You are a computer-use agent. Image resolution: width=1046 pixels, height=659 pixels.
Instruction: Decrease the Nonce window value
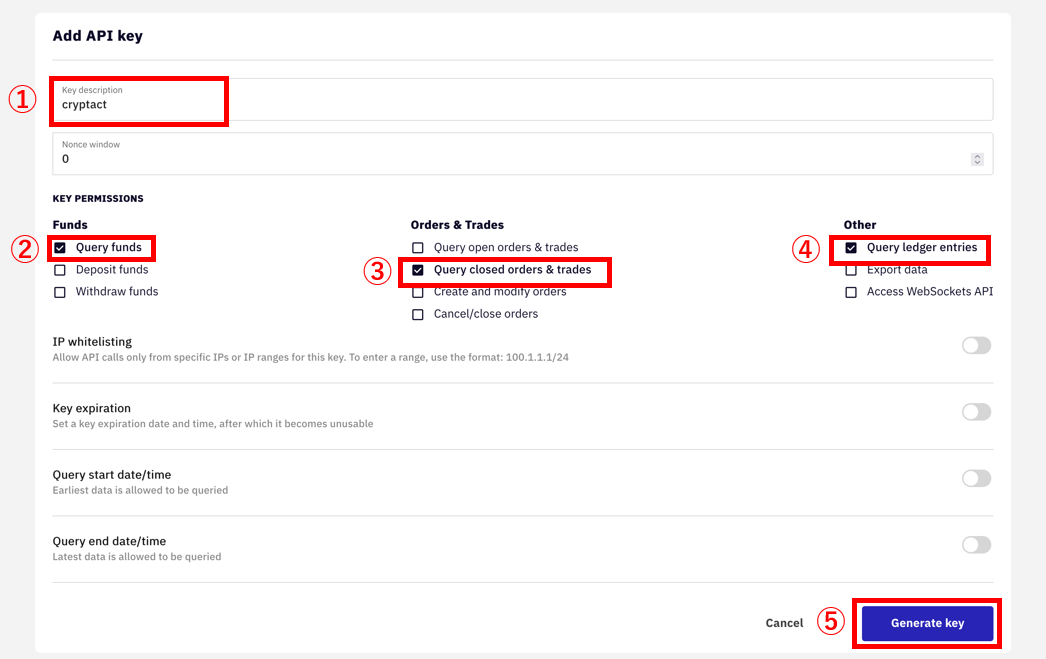977,163
